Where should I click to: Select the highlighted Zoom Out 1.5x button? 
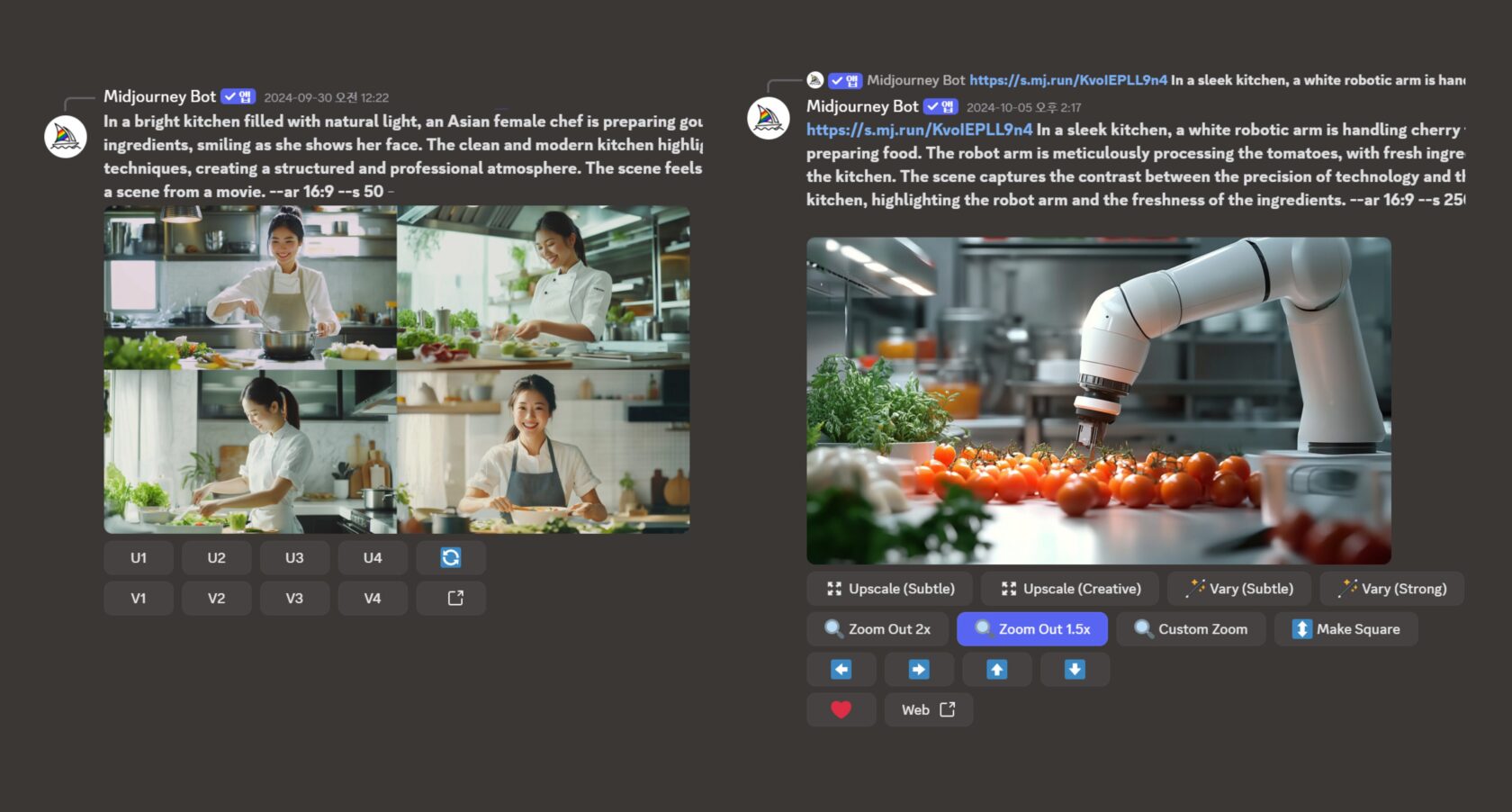click(x=1031, y=629)
